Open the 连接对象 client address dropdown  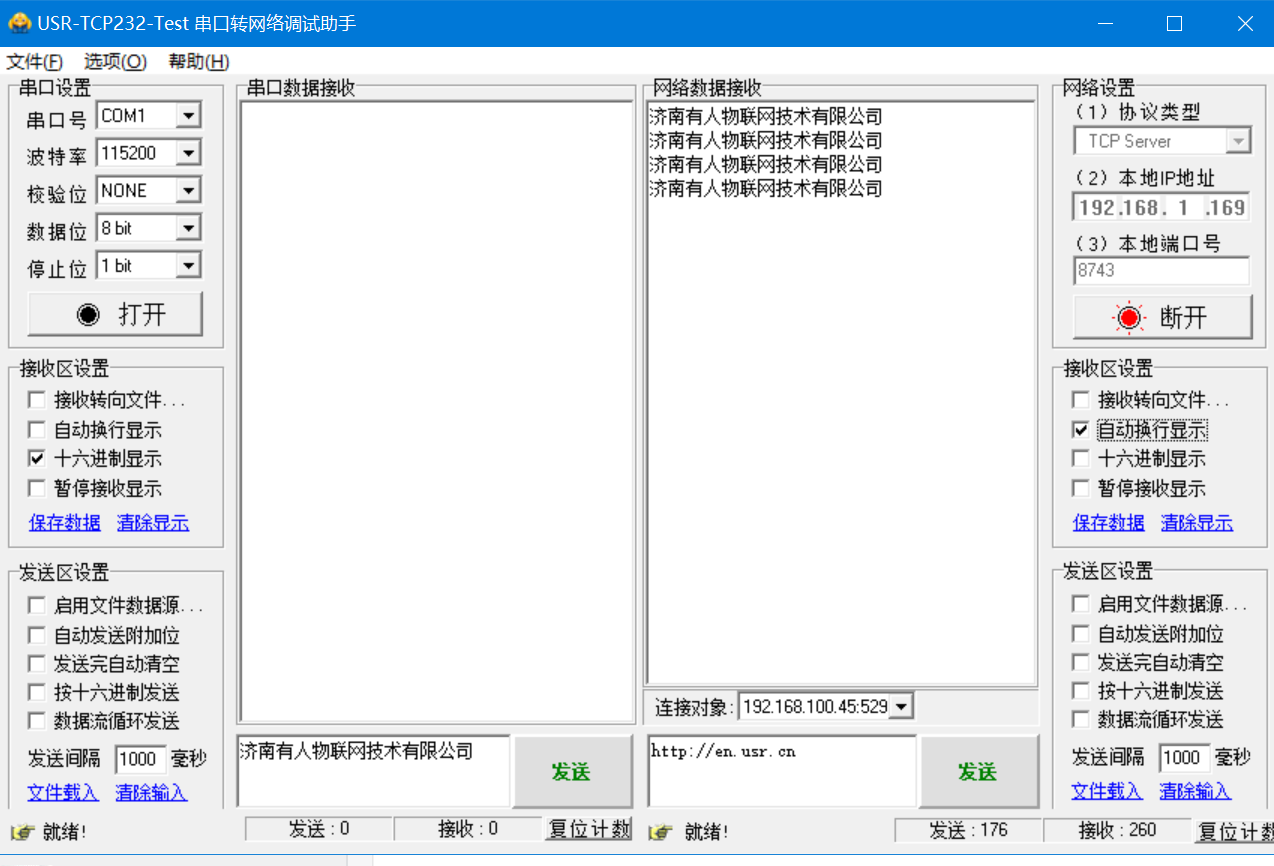[901, 706]
